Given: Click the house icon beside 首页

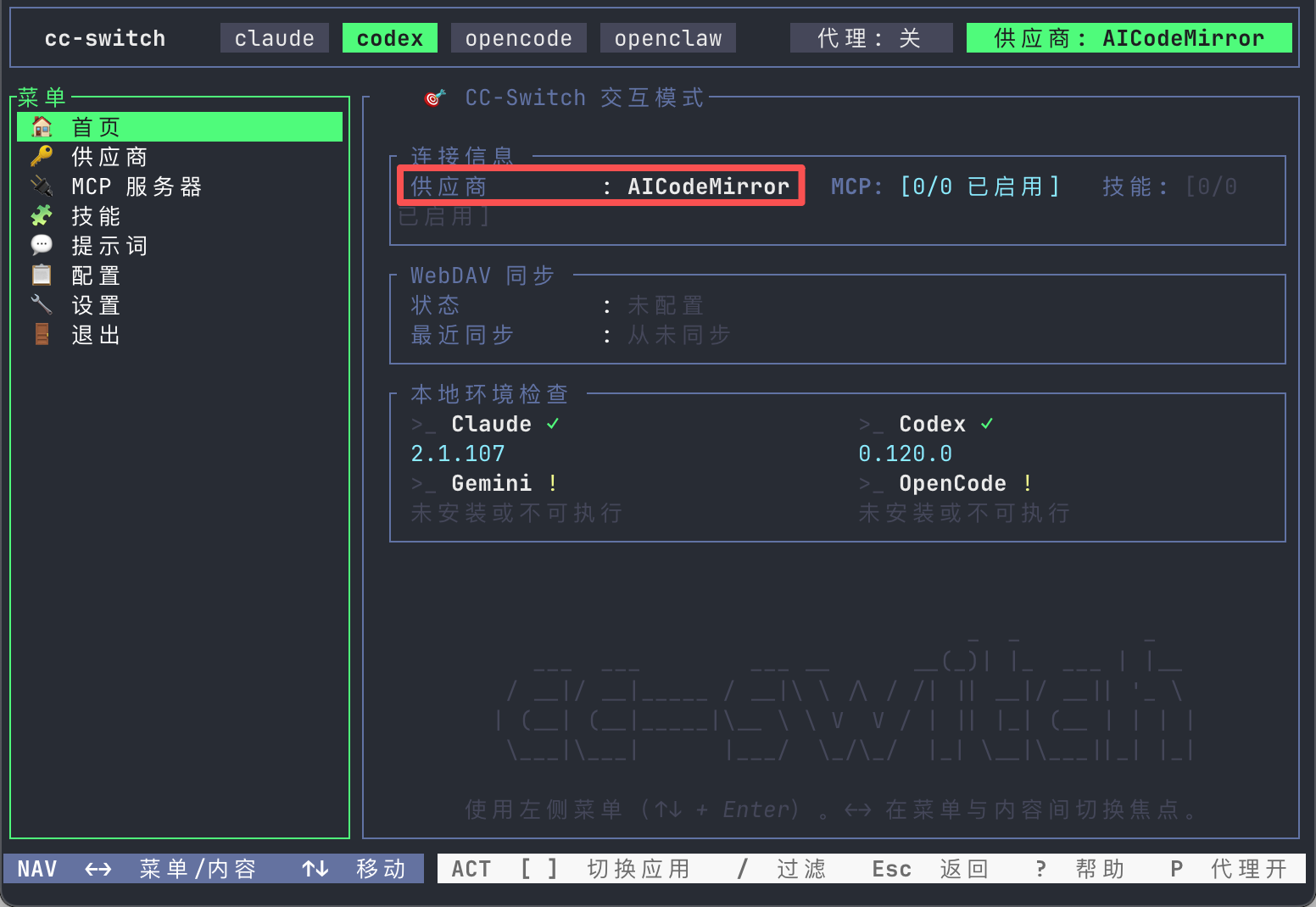Looking at the screenshot, I should [42, 127].
